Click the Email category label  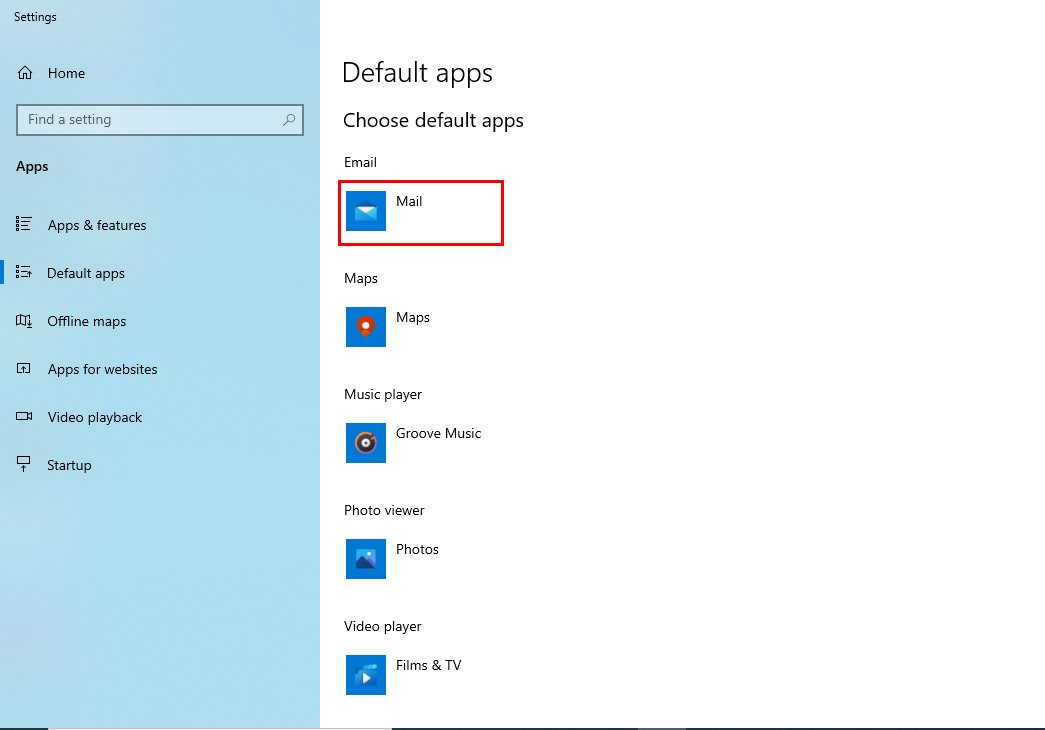360,162
